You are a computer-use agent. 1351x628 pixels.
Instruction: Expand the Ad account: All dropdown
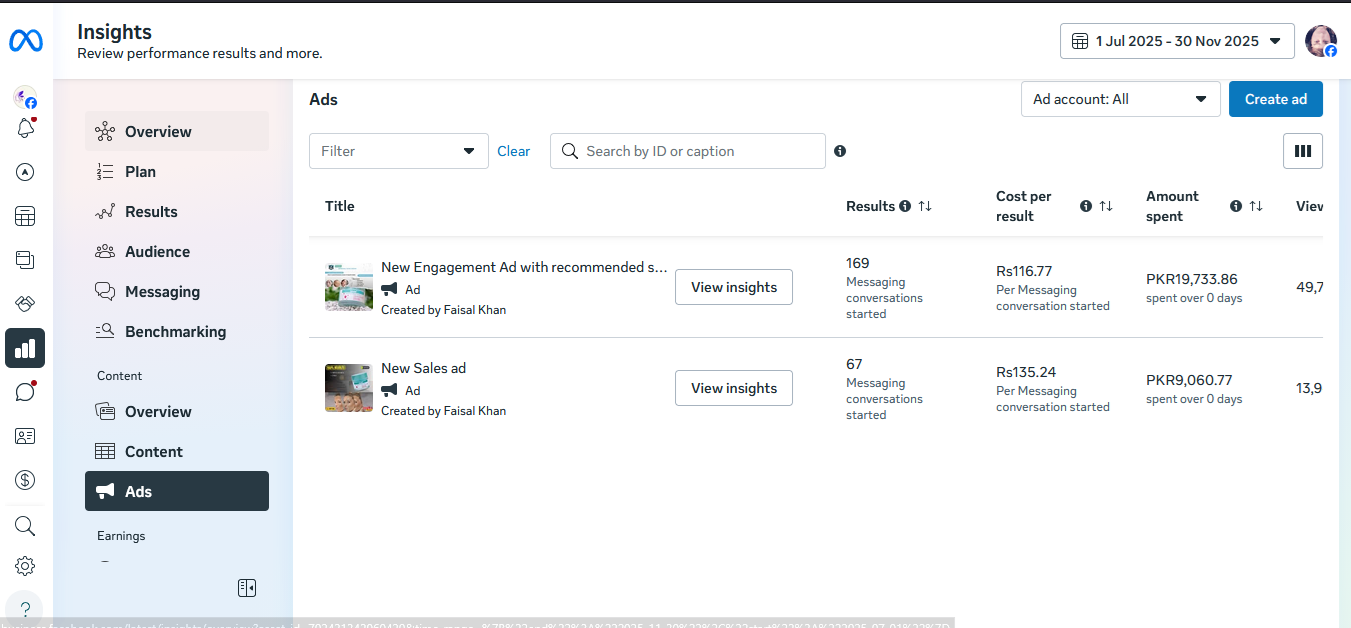click(1120, 99)
